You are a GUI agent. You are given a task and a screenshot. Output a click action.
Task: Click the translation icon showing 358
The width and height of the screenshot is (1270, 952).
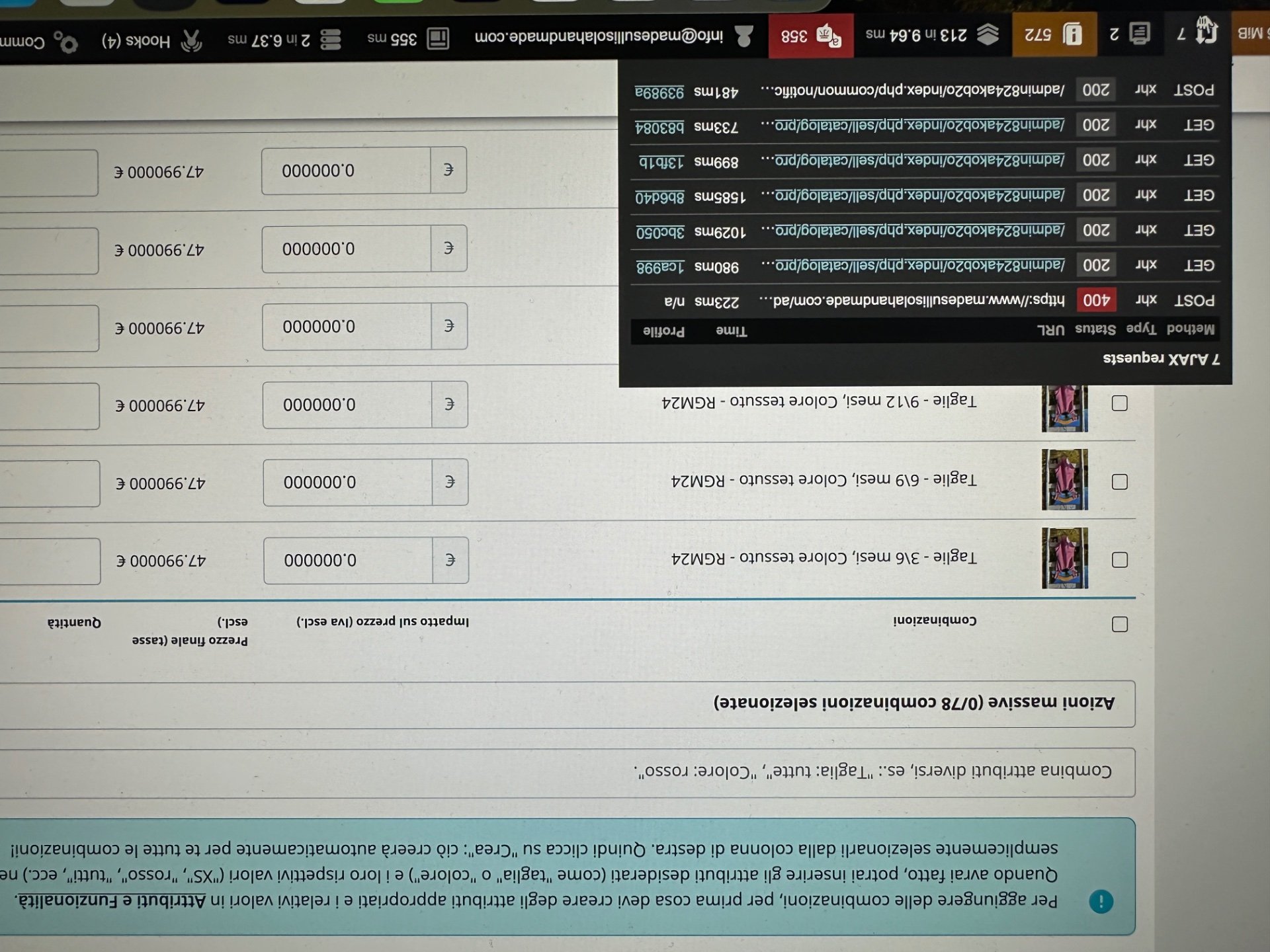click(x=829, y=36)
